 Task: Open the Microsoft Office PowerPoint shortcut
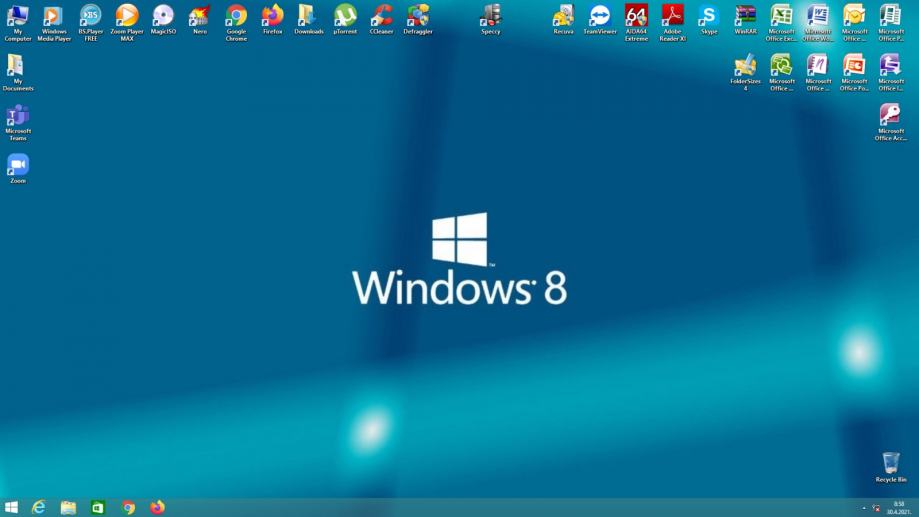[x=855, y=73]
